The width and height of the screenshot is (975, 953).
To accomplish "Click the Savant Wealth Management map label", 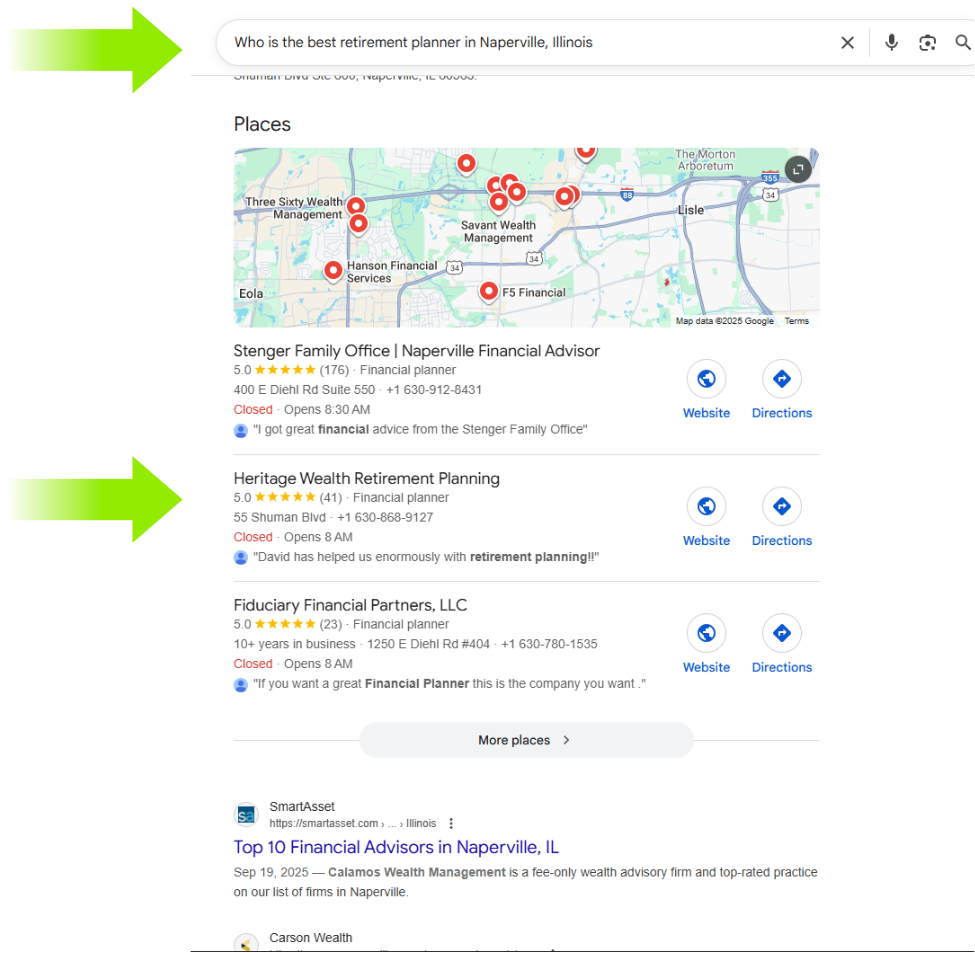I will coord(498,231).
